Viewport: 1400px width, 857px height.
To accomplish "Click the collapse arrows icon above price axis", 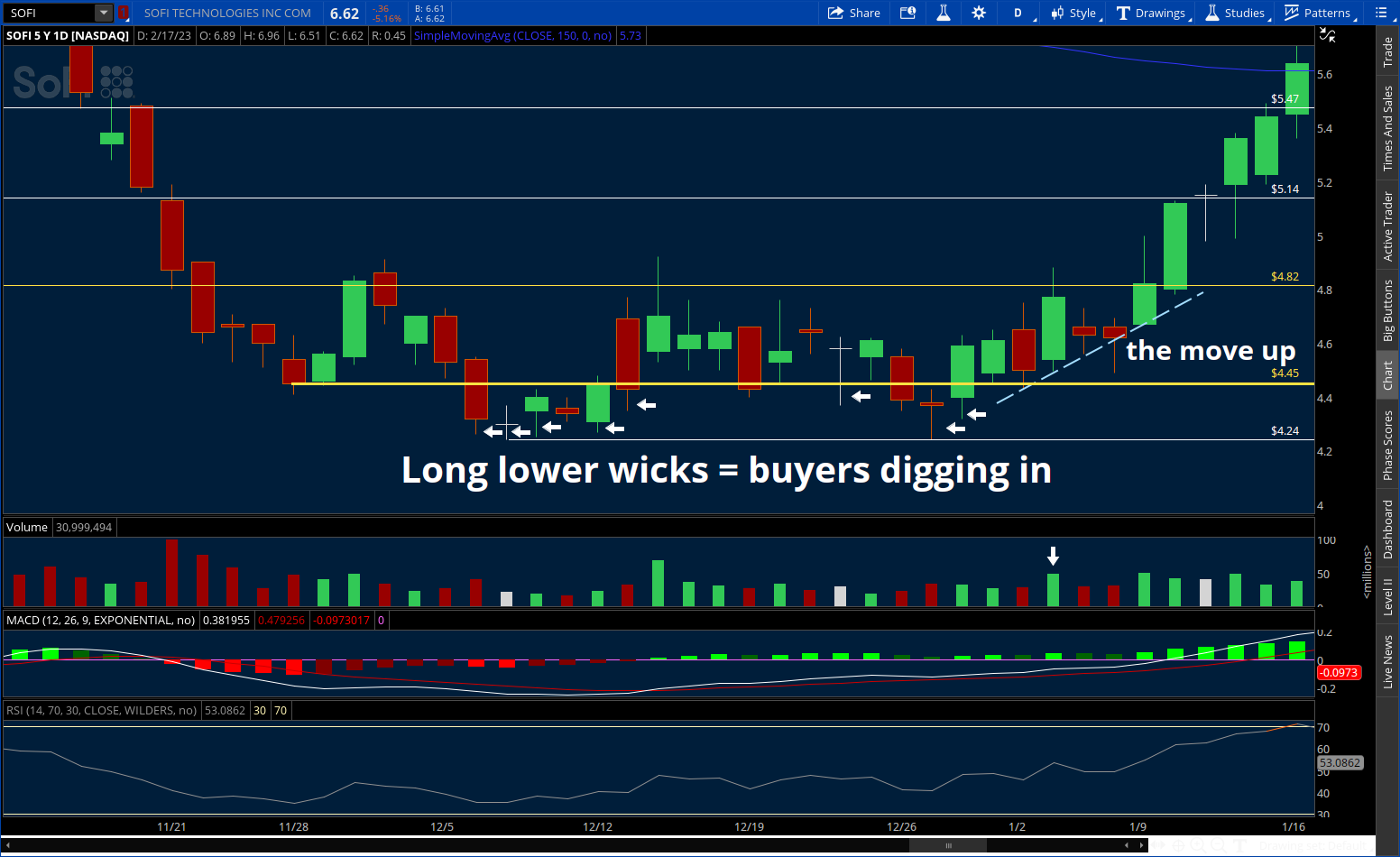I will coord(1327,35).
